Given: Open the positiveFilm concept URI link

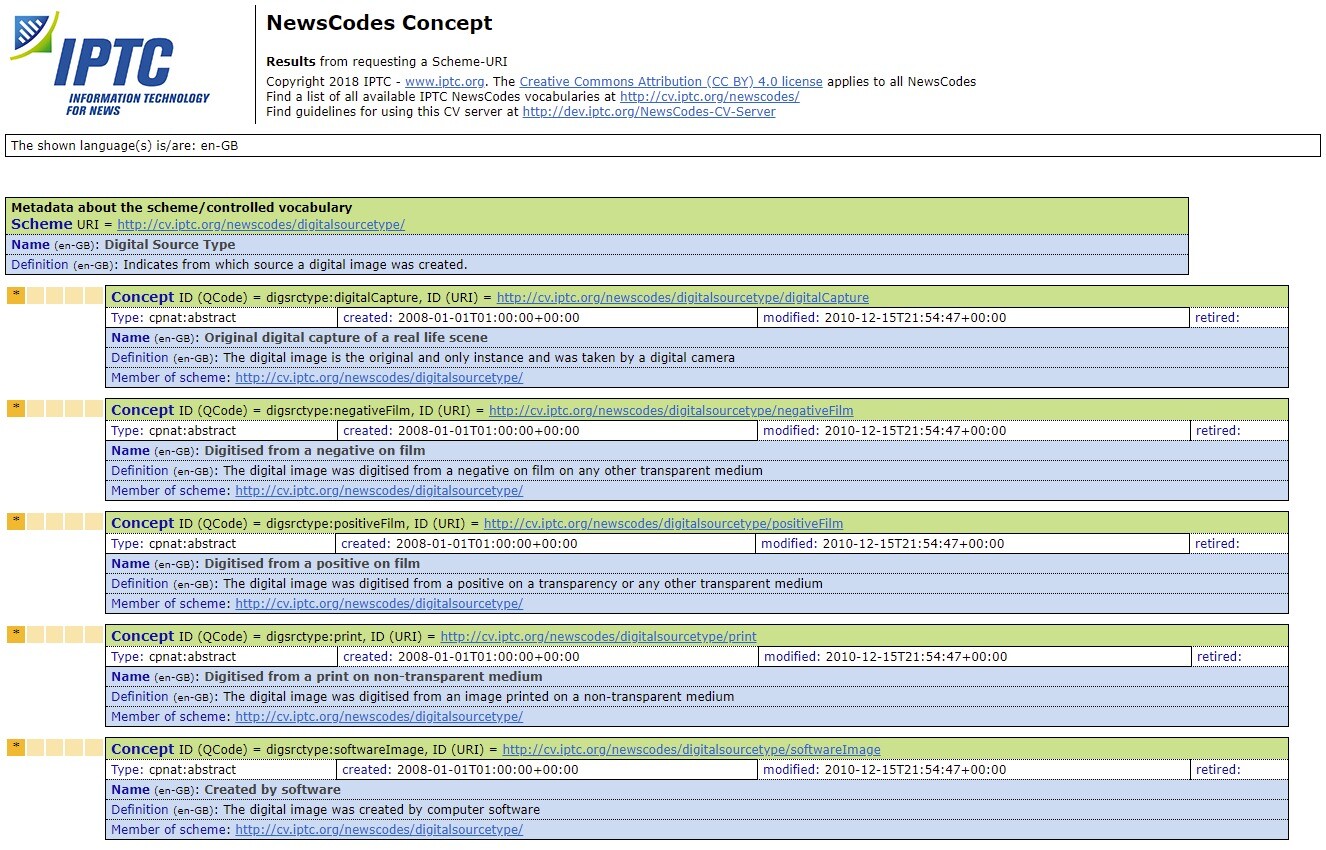Looking at the screenshot, I should (x=663, y=524).
